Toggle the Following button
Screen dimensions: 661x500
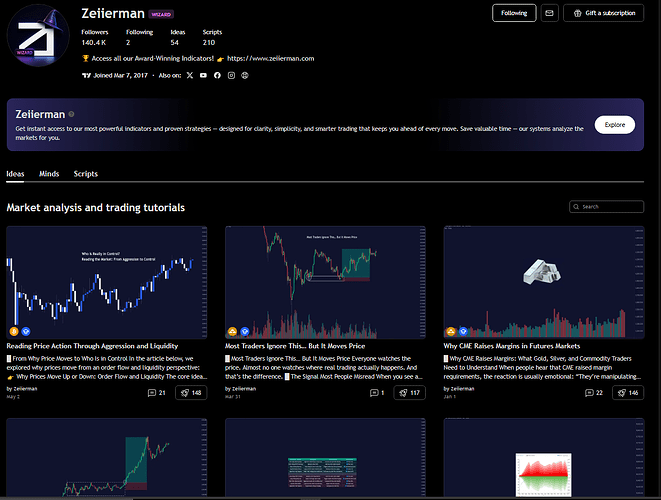coord(514,13)
